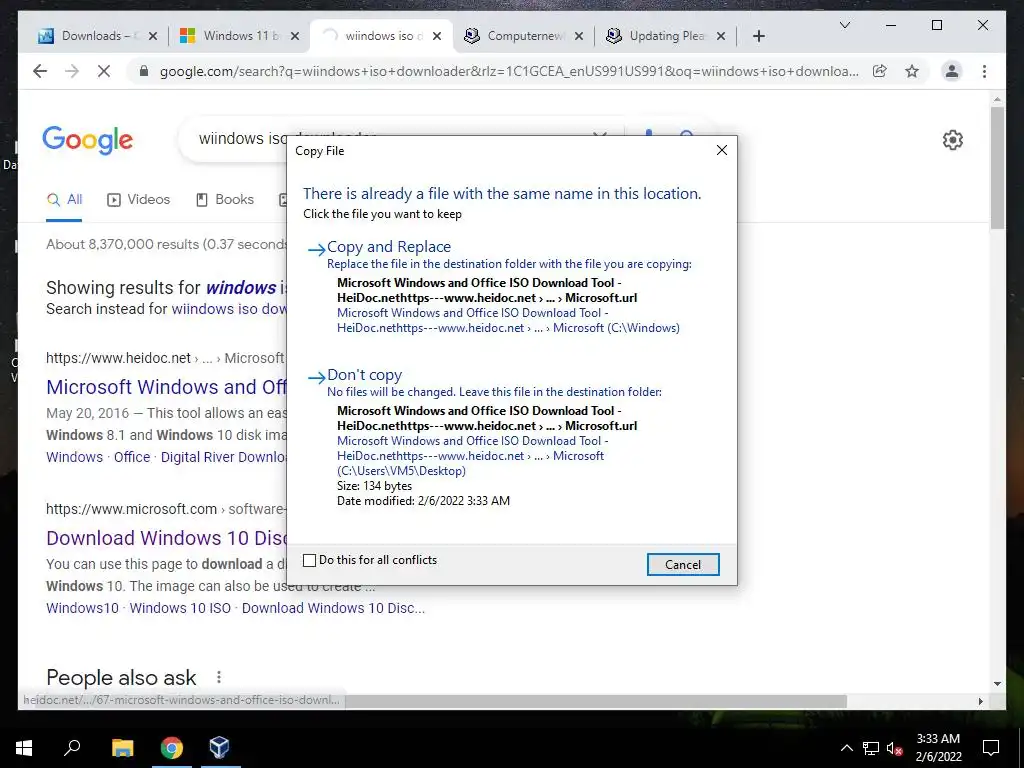Open Digital River Download sitelink
1024x768 pixels.
223,457
